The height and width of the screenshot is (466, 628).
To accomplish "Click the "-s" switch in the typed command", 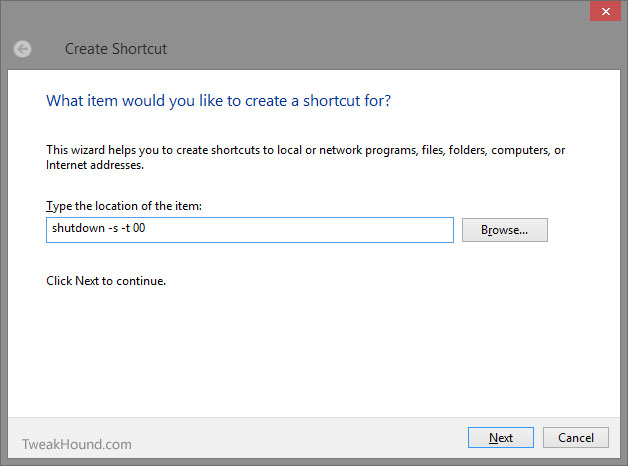I will 113,228.
